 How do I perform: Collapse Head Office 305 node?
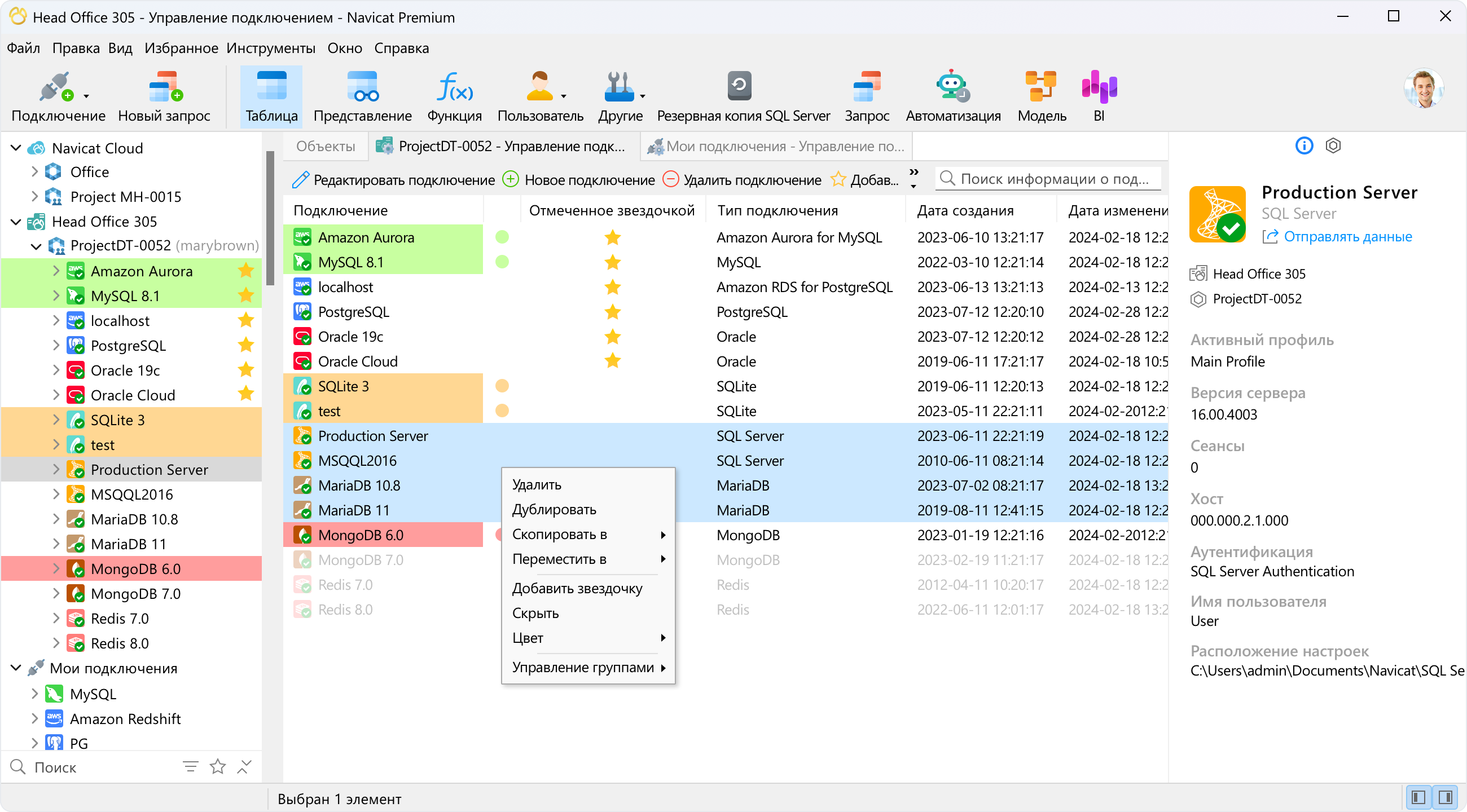(x=16, y=222)
